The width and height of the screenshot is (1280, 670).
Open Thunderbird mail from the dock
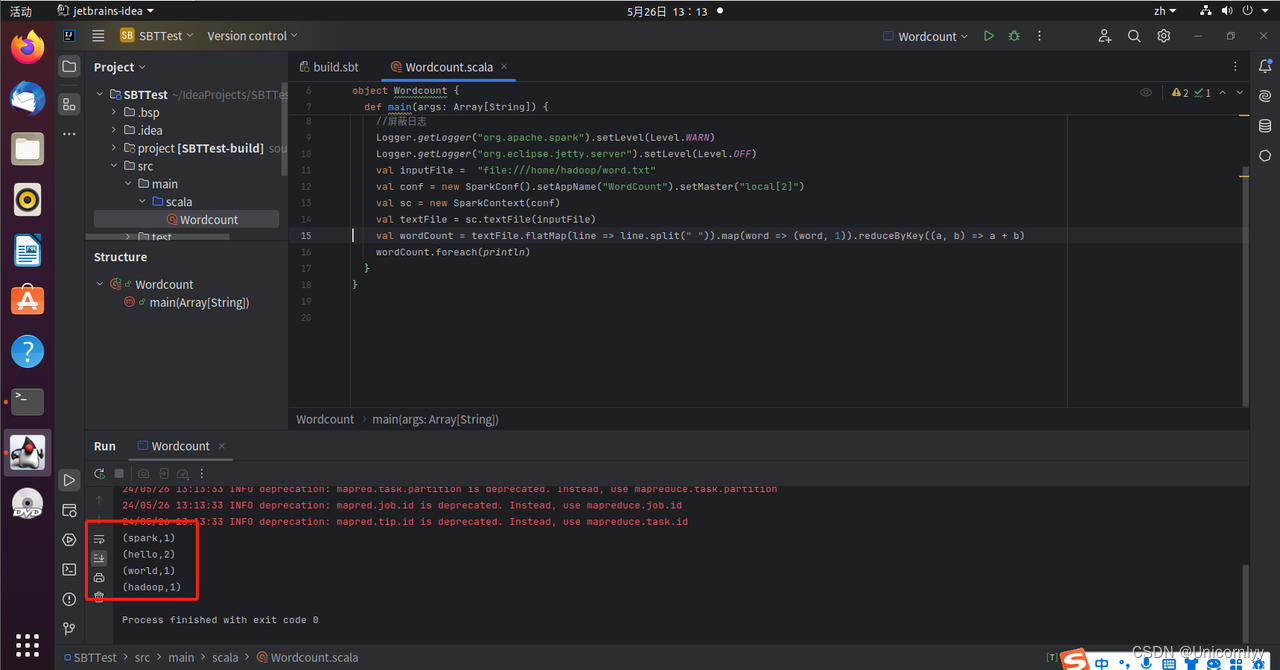click(28, 98)
